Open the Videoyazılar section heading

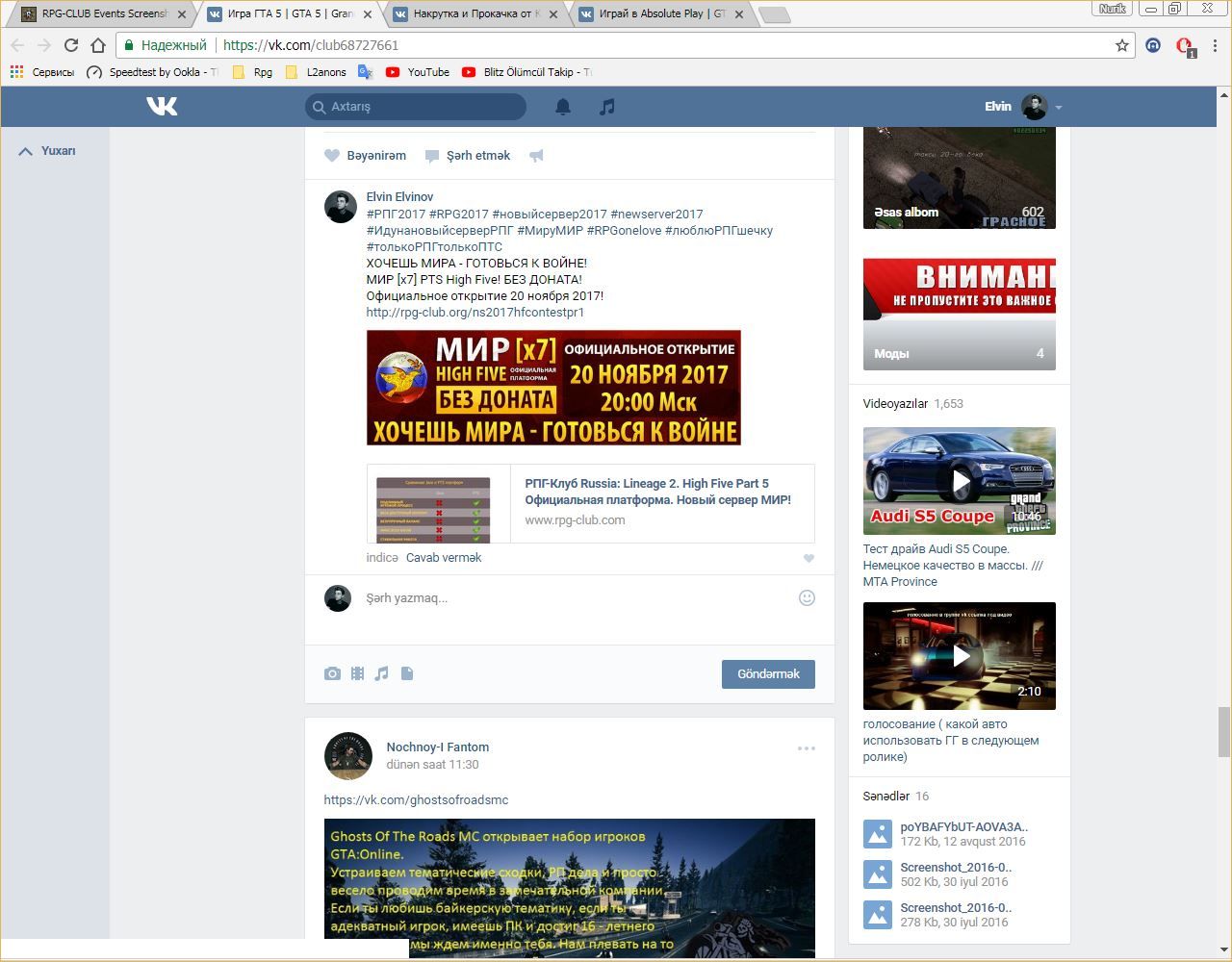click(x=895, y=404)
